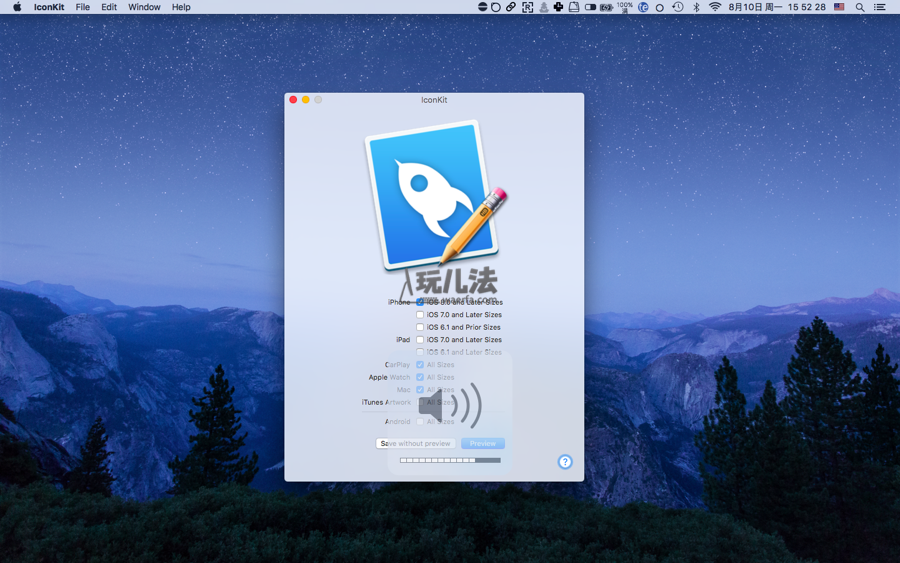900x563 pixels.
Task: Toggle Apple Watch All Sizes checkbox
Action: coord(420,377)
